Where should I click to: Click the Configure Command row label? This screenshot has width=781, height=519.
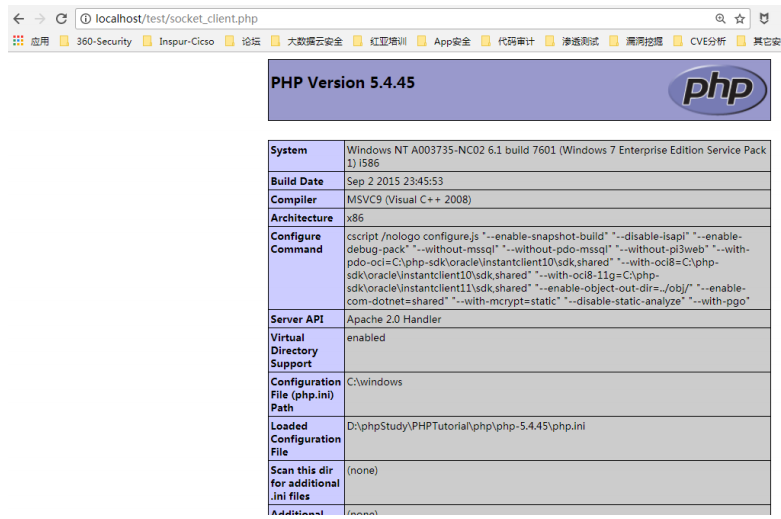(x=296, y=243)
